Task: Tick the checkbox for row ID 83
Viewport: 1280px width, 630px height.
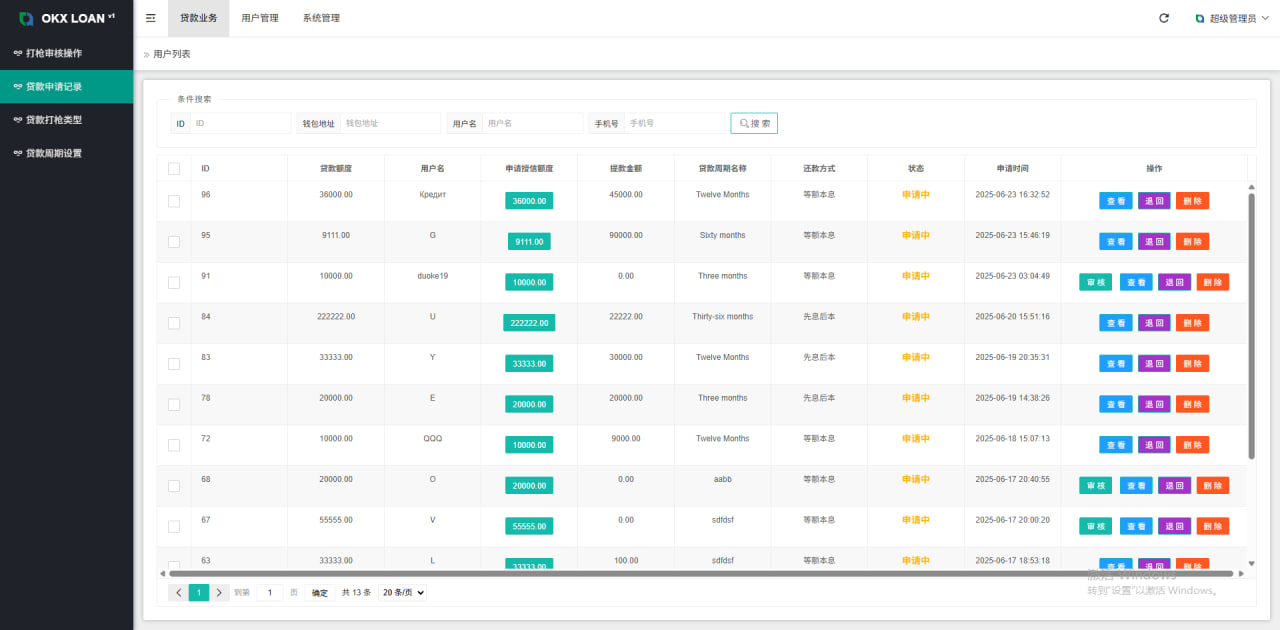Action: click(x=174, y=364)
